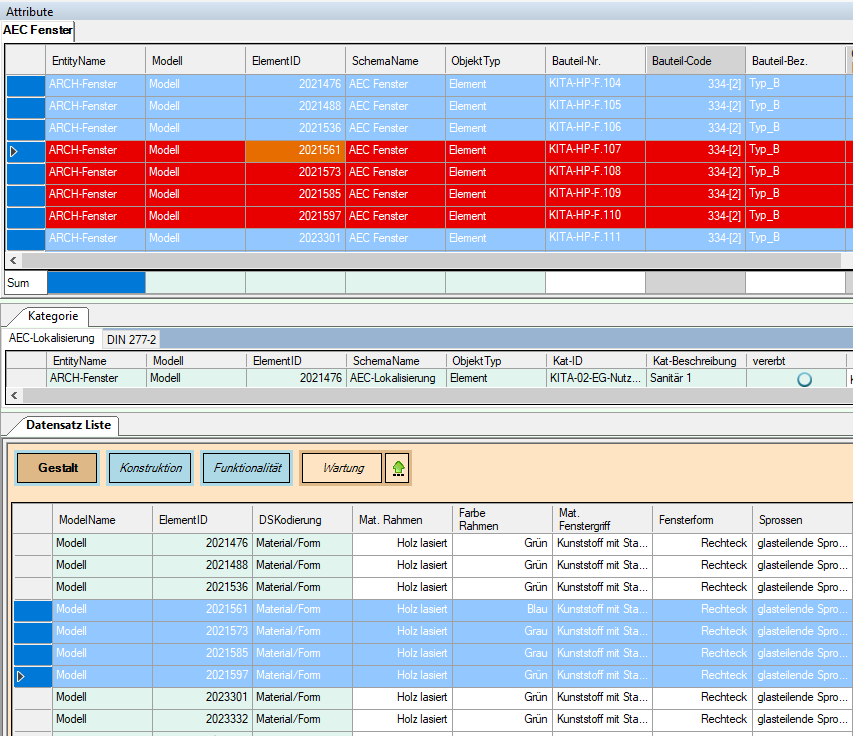Click the Sprossen column header

801,519
